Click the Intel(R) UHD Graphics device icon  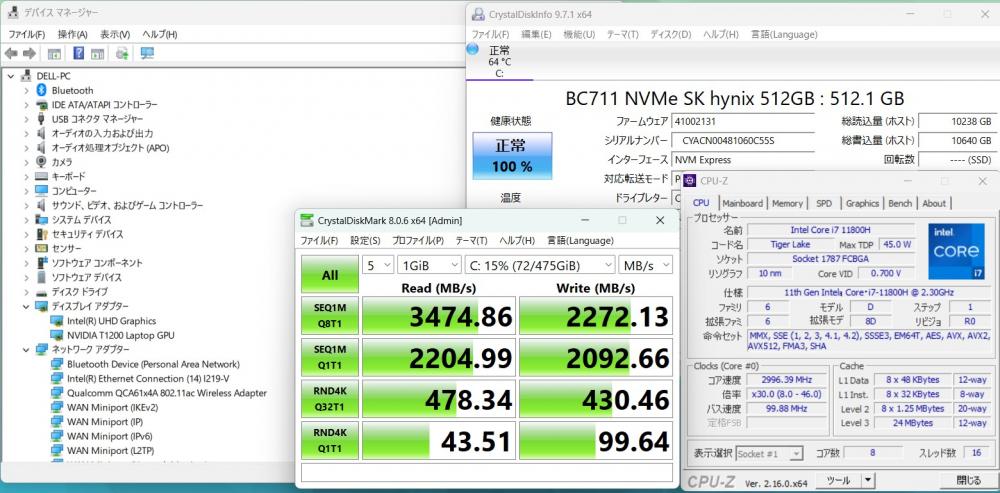[57, 321]
